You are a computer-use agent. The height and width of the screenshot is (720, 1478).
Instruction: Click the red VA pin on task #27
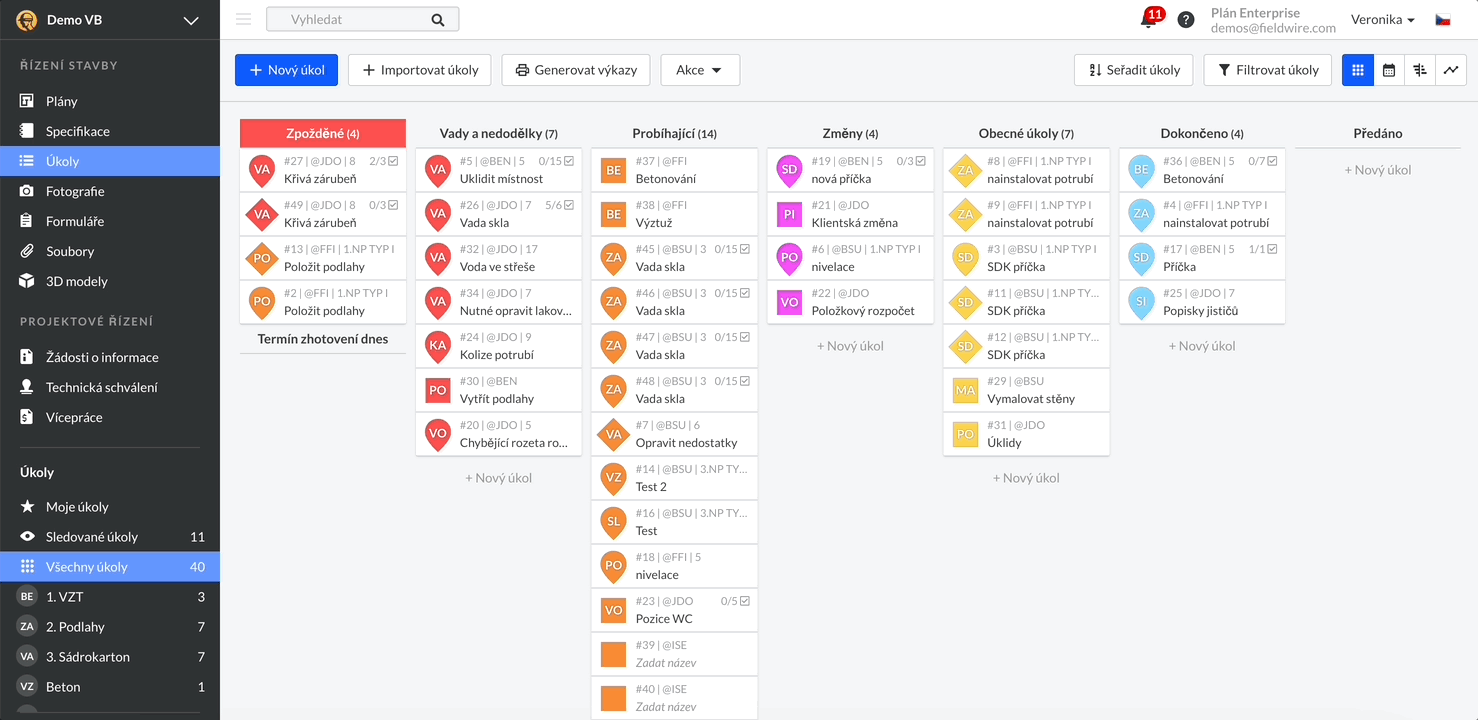click(262, 171)
